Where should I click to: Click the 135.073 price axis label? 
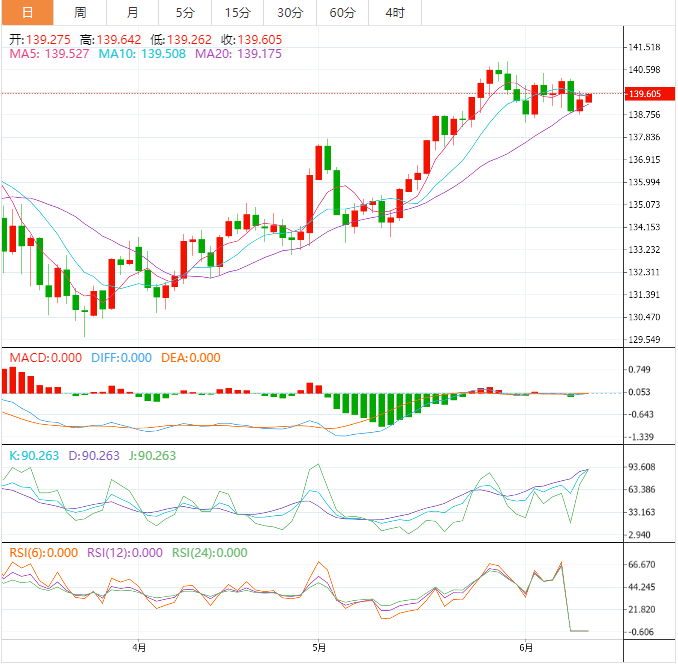point(644,205)
